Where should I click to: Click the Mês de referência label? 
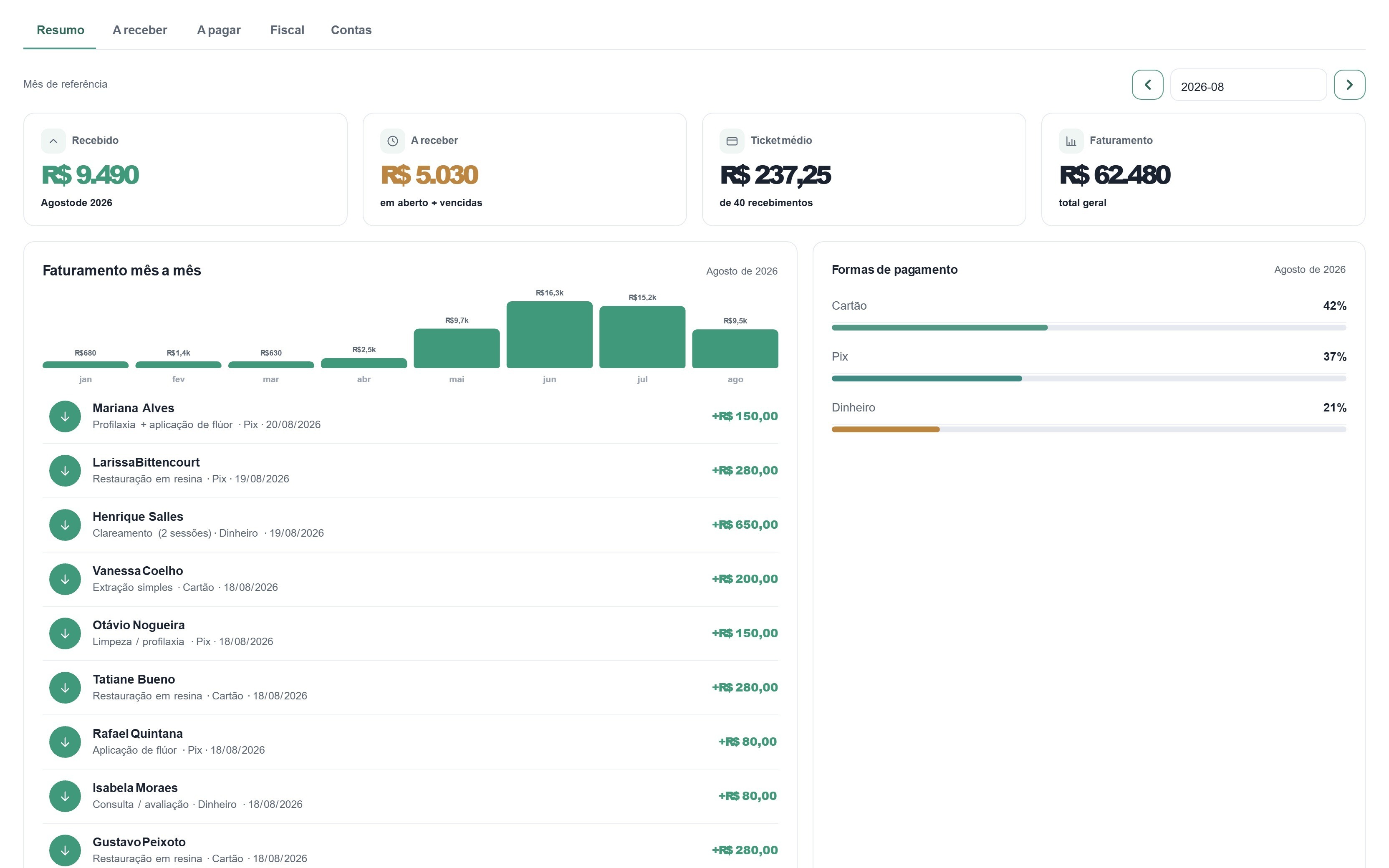pyautogui.click(x=66, y=84)
